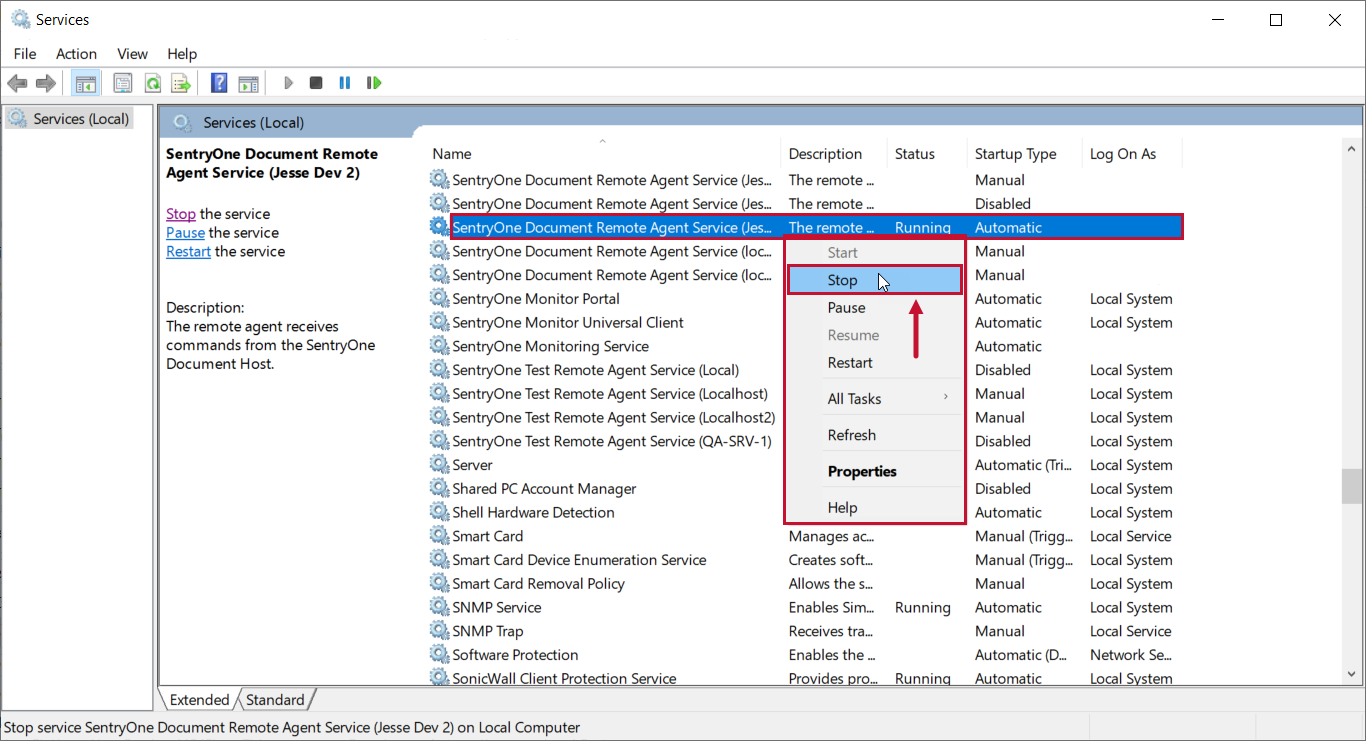This screenshot has width=1366, height=741.
Task: Switch to the Standard tab
Action: 275,700
